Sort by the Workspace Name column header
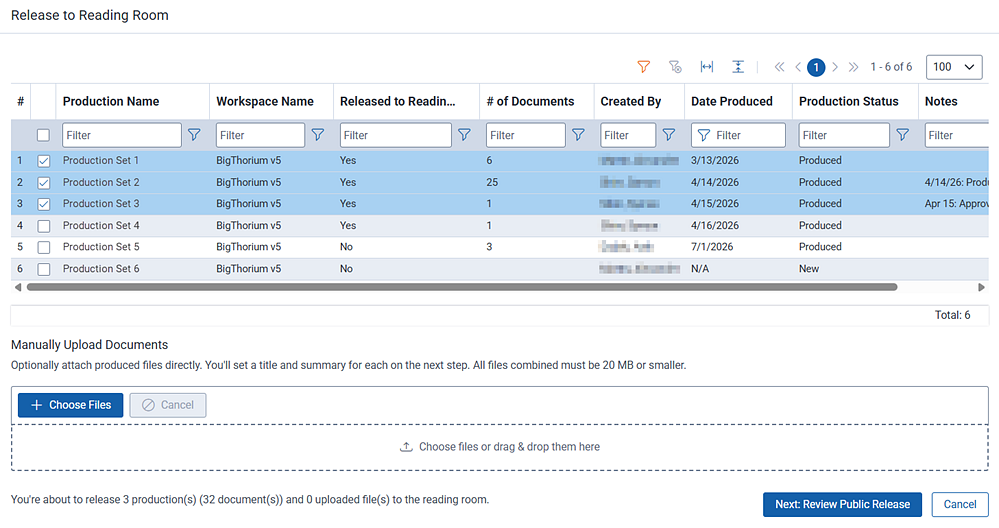This screenshot has height=528, width=999. pos(265,101)
